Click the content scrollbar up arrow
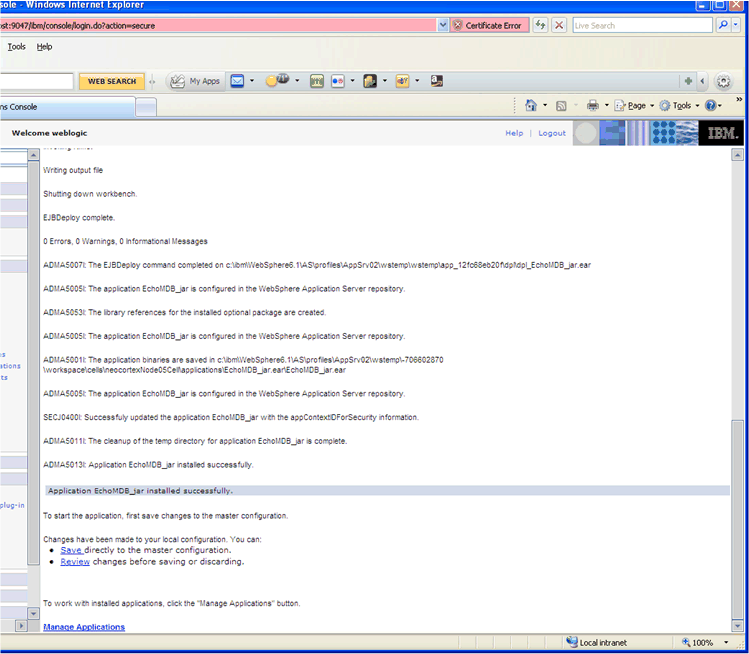Image resolution: width=749 pixels, height=654 pixels. click(737, 155)
